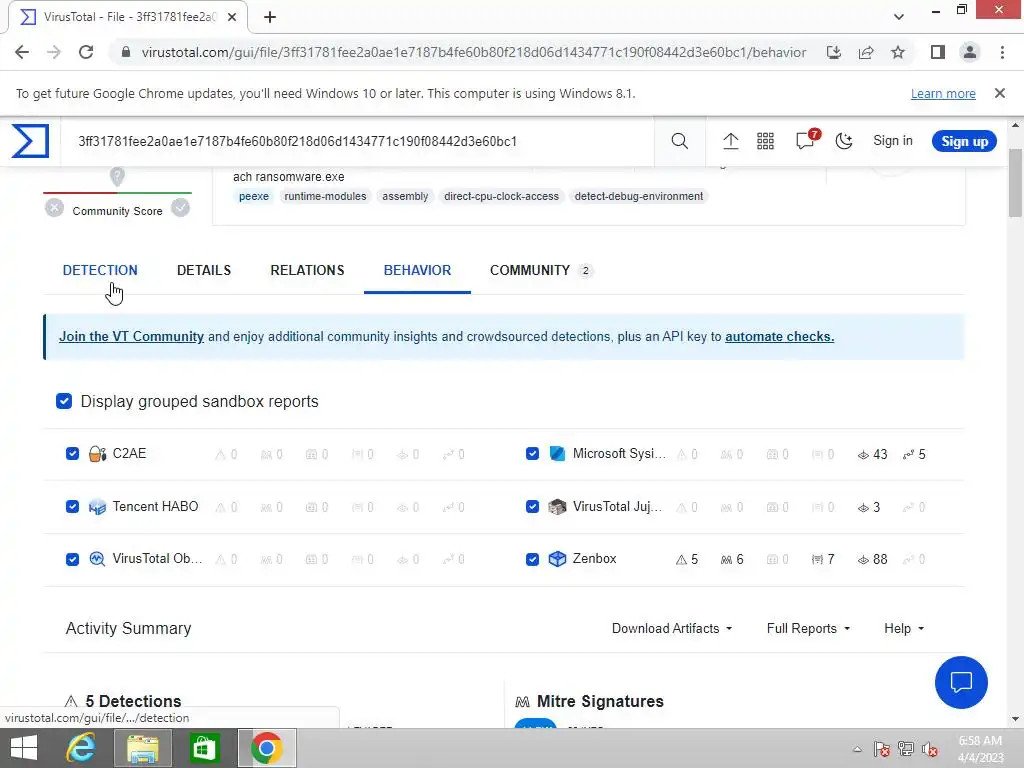The image size is (1024, 768).
Task: Click the Sign up button
Action: point(964,141)
